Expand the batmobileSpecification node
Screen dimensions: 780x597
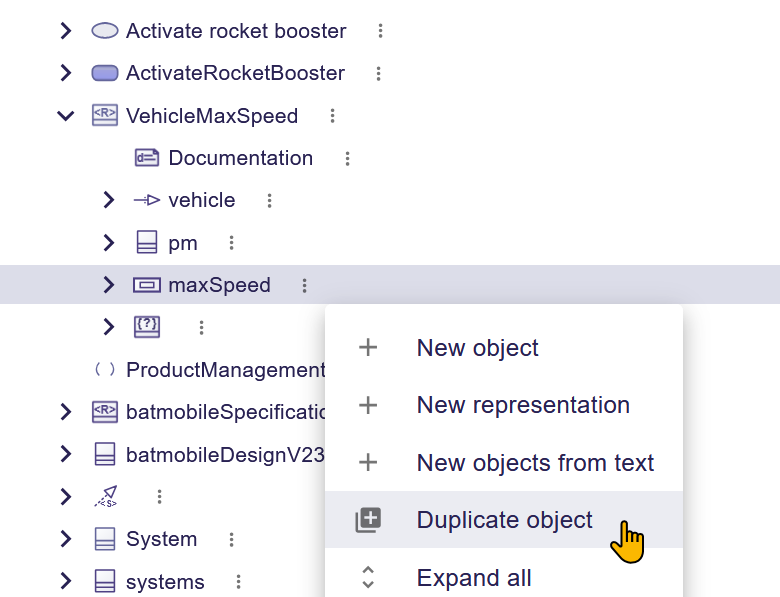click(66, 412)
